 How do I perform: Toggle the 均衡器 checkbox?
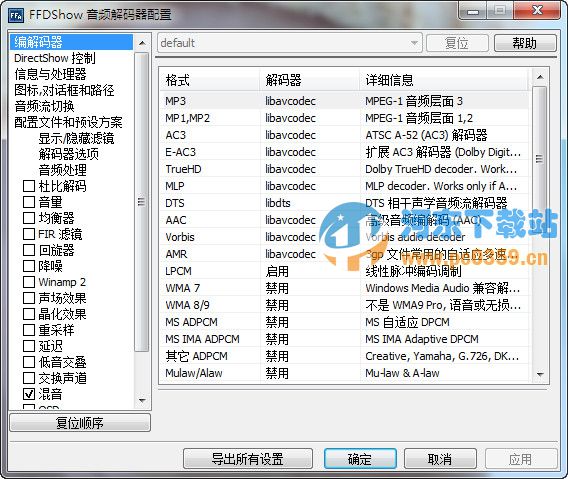(x=29, y=218)
